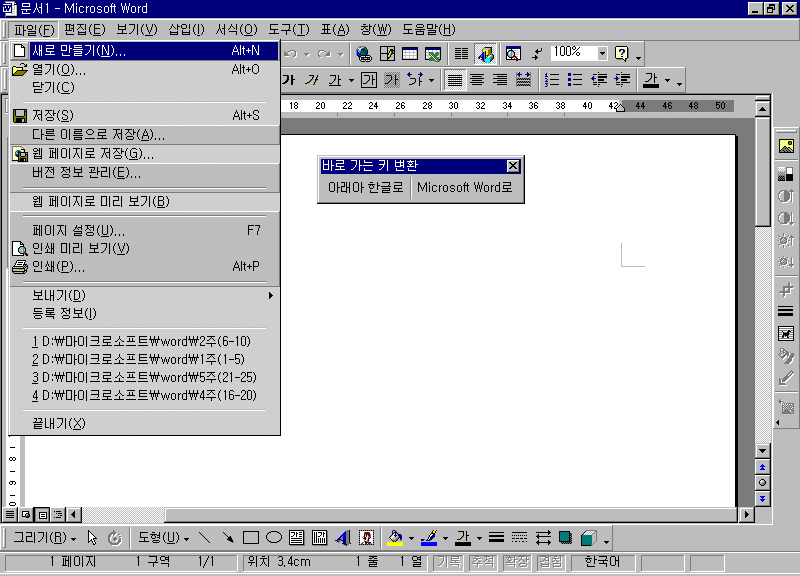Open Text Wrapping icon with the dog picture
The height and width of the screenshot is (576, 800).
[x=786, y=334]
